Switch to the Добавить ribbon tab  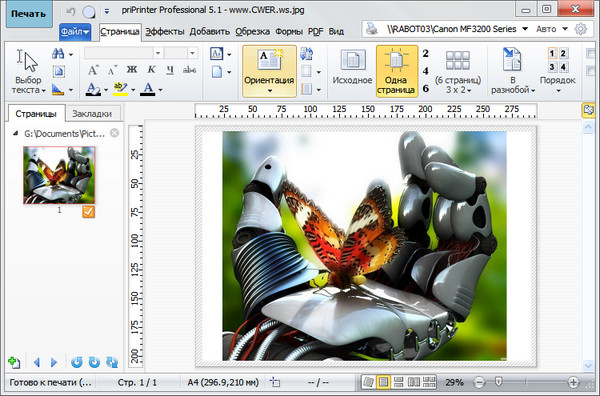click(210, 32)
